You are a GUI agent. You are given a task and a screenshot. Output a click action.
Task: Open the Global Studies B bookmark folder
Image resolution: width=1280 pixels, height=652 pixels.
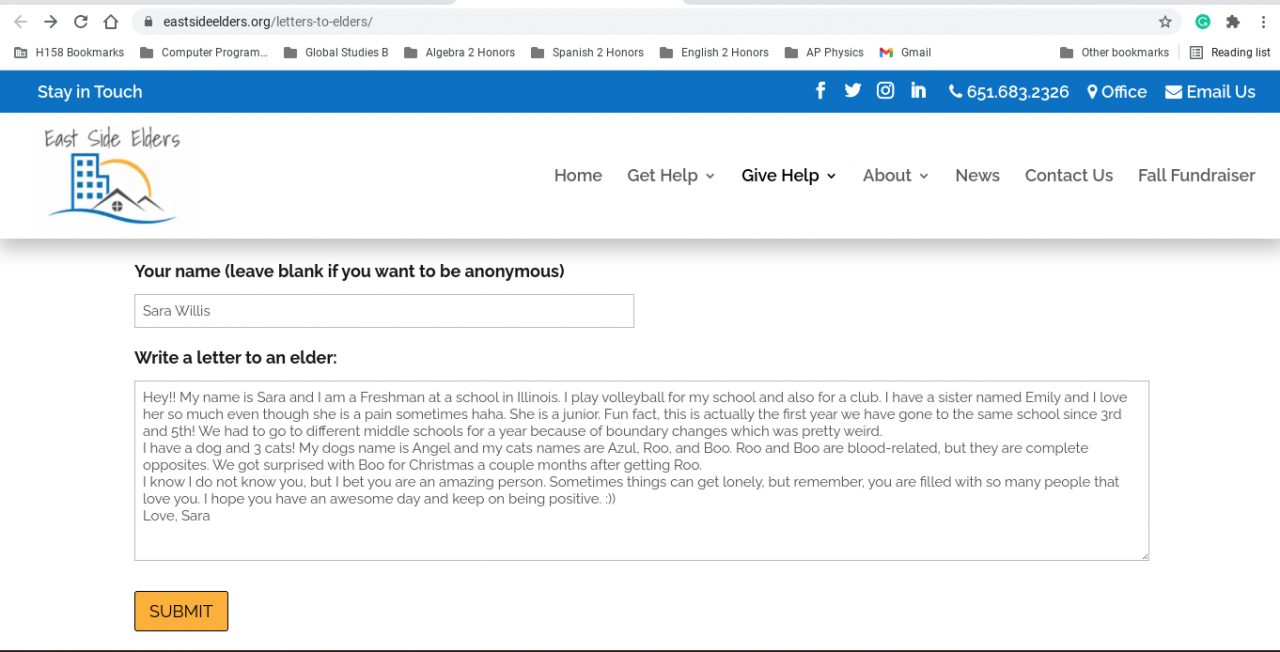[336, 52]
